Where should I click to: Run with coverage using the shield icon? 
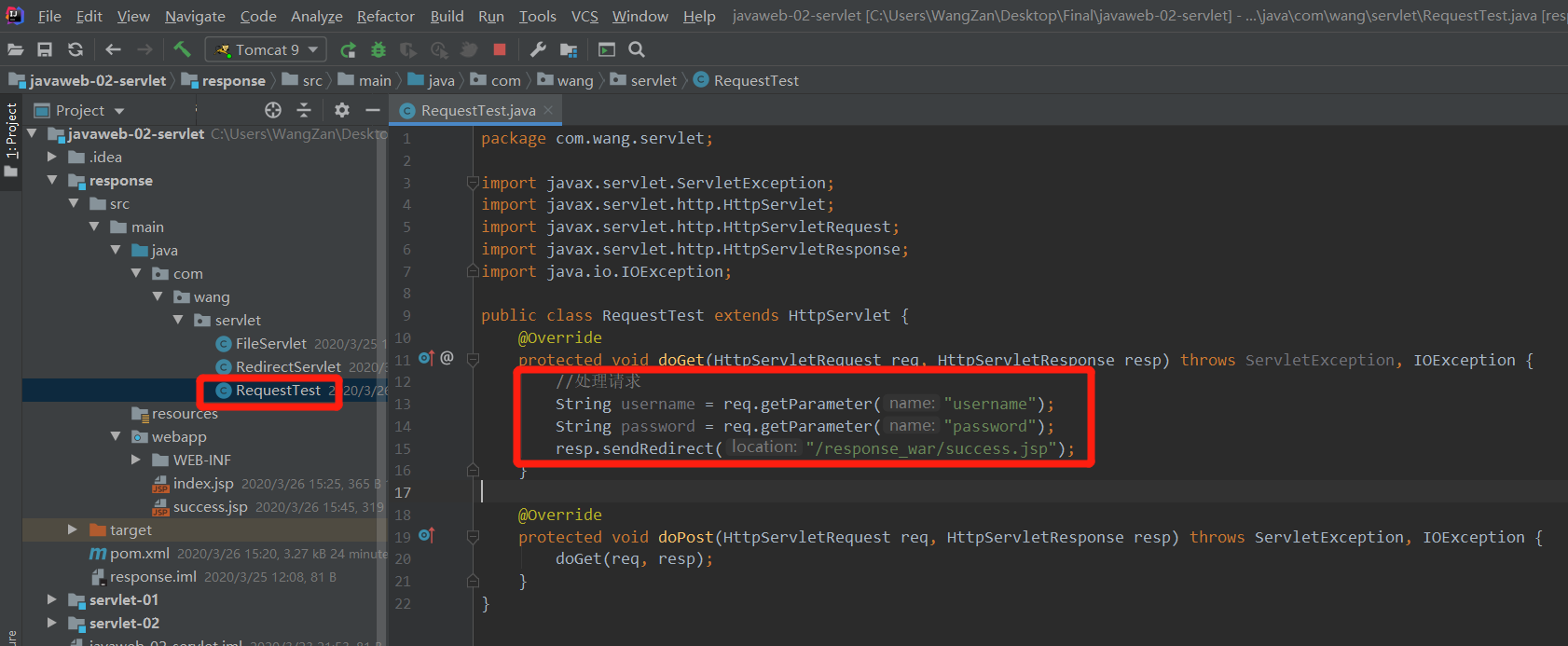pos(408,49)
